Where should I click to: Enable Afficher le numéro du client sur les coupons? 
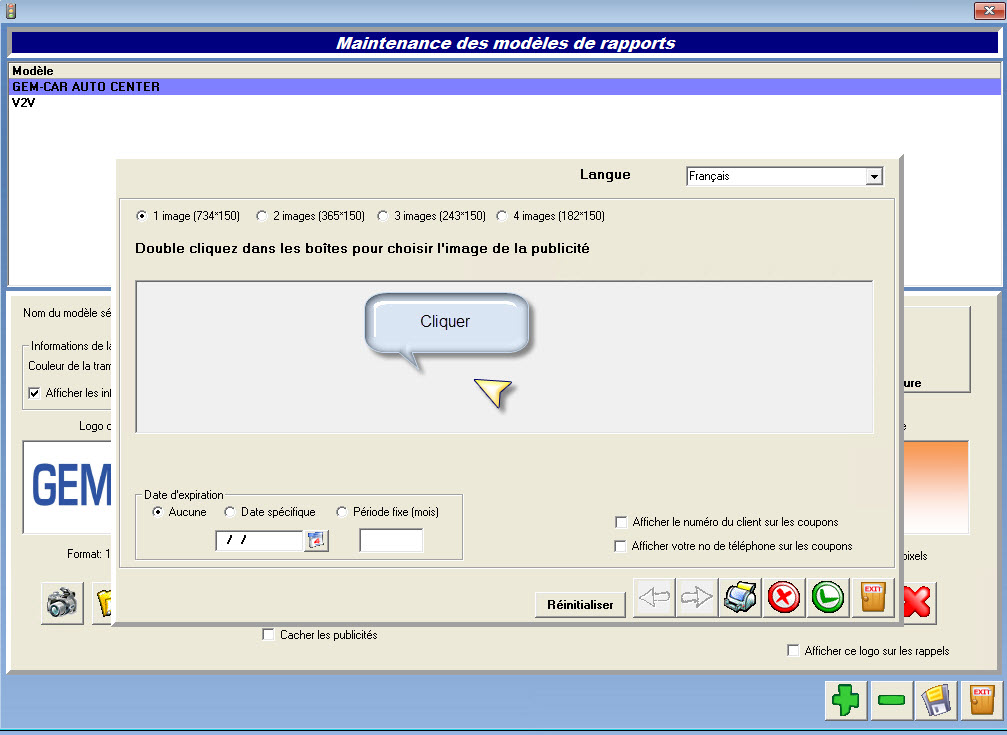[x=620, y=522]
